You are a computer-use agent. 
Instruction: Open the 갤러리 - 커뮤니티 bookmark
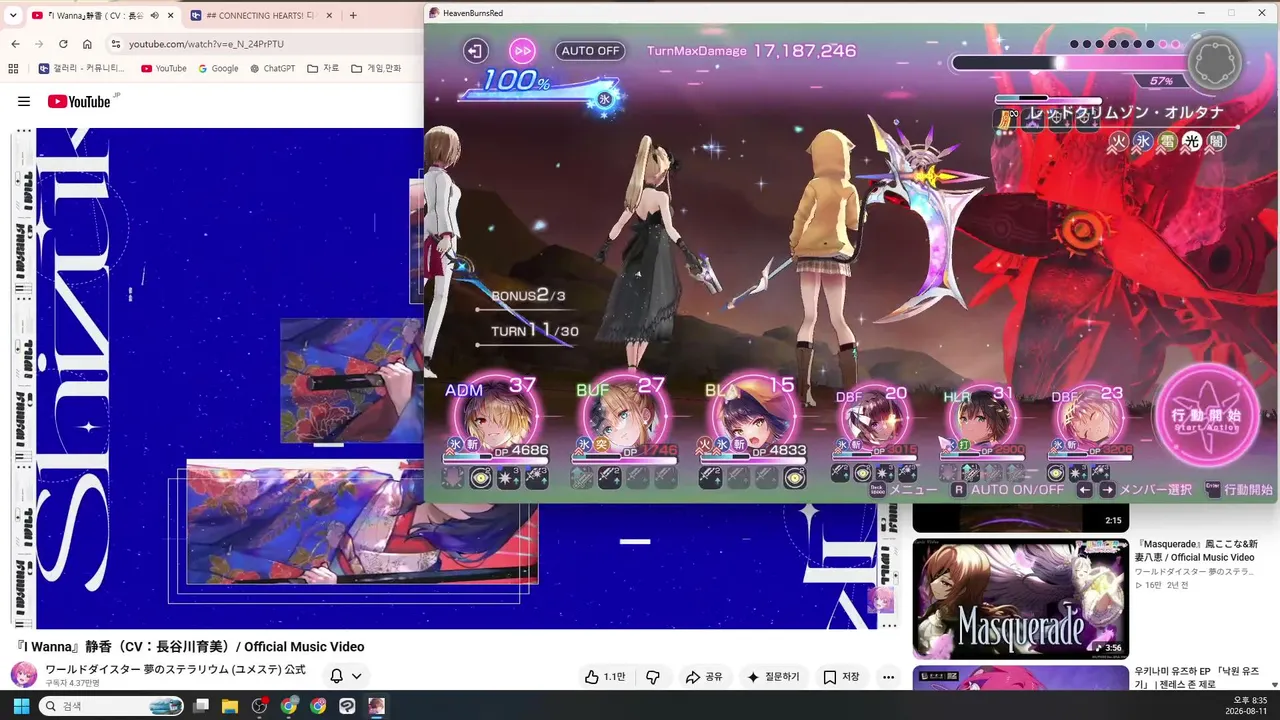[x=82, y=69]
